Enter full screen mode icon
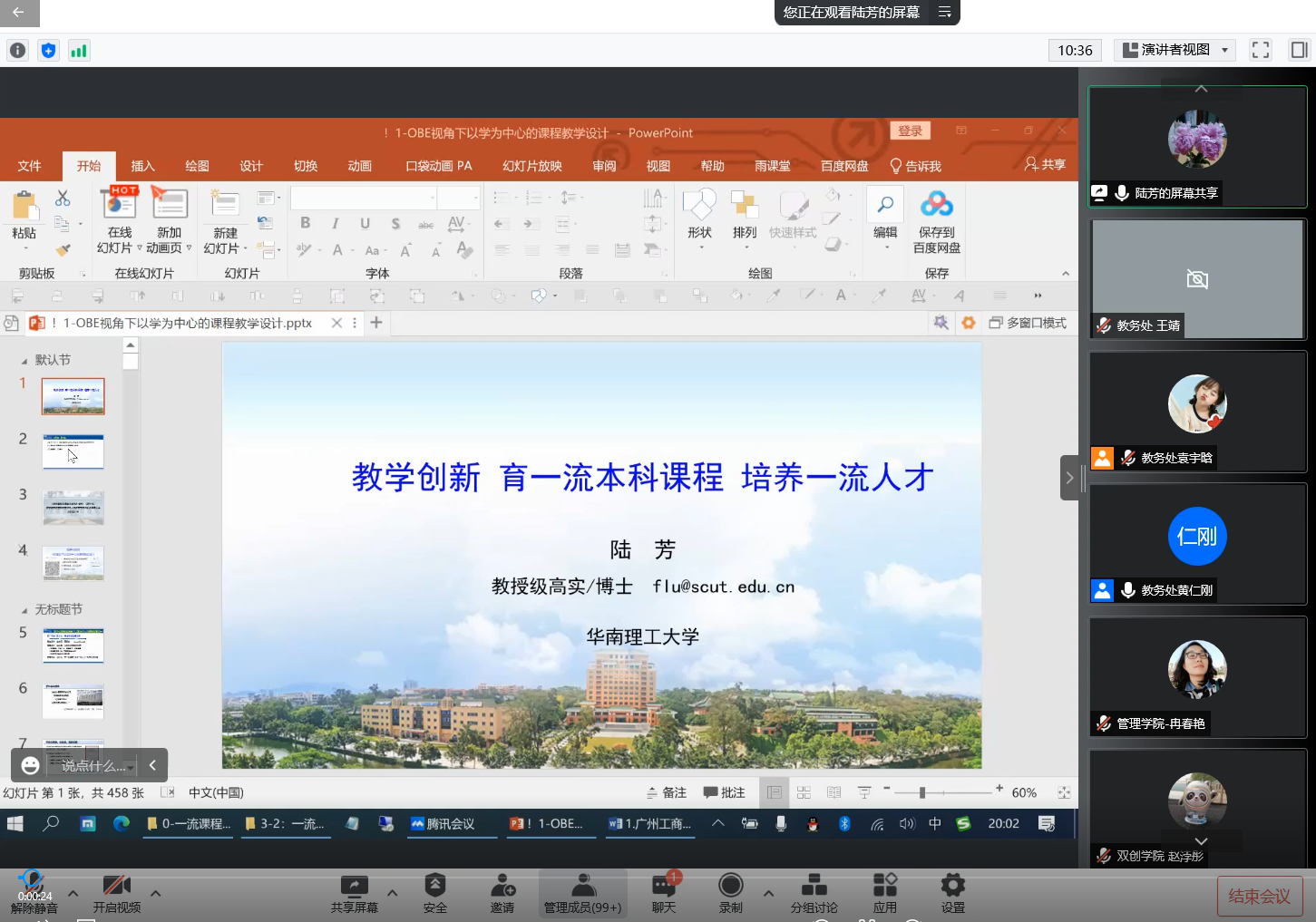Image resolution: width=1316 pixels, height=922 pixels. tap(1261, 50)
